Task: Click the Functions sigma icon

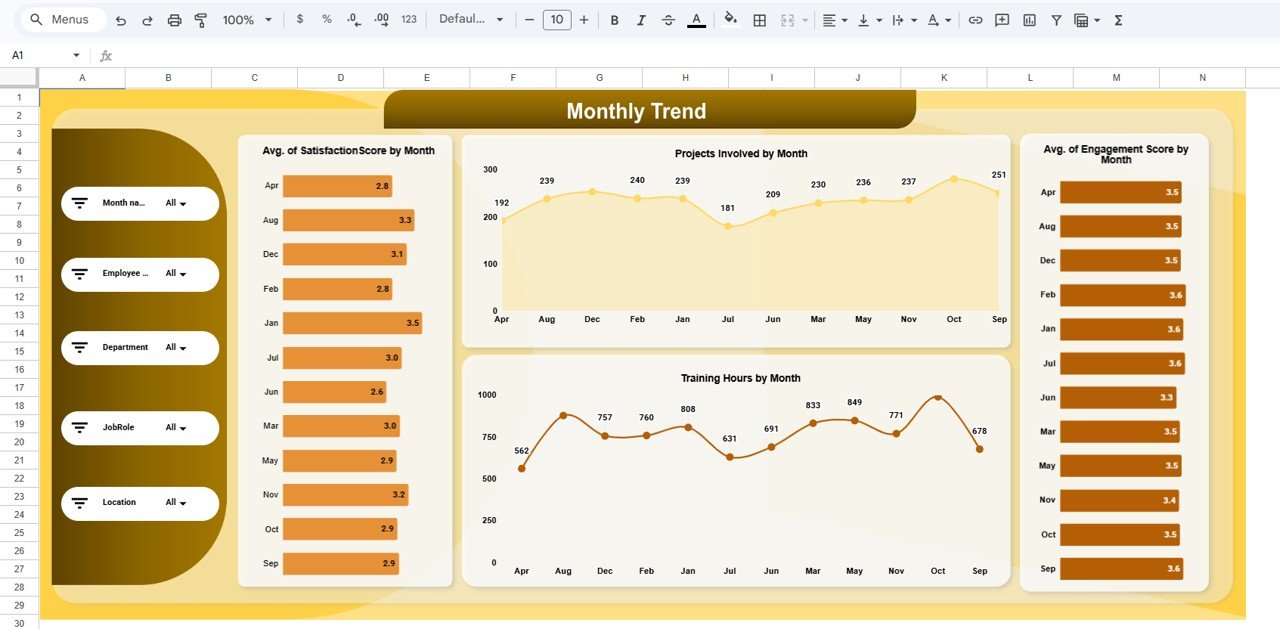Action: tap(1118, 19)
